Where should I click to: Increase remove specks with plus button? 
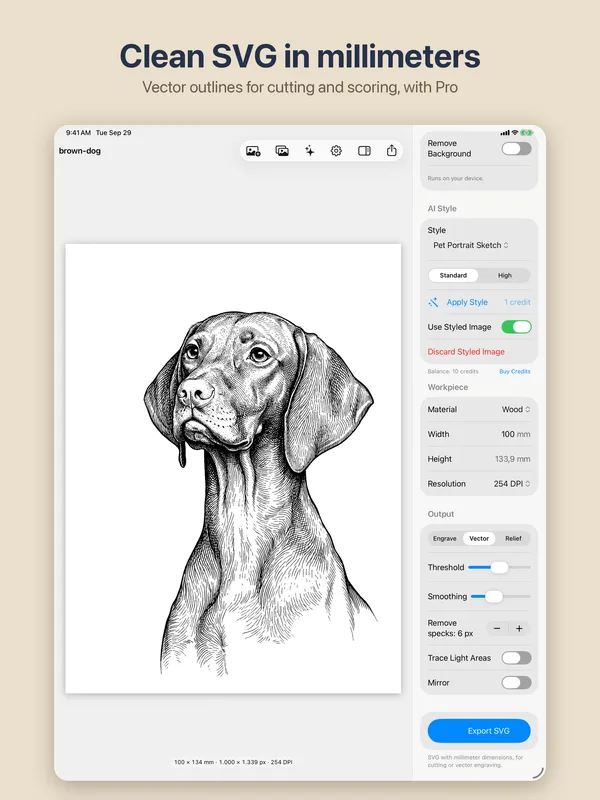519,629
